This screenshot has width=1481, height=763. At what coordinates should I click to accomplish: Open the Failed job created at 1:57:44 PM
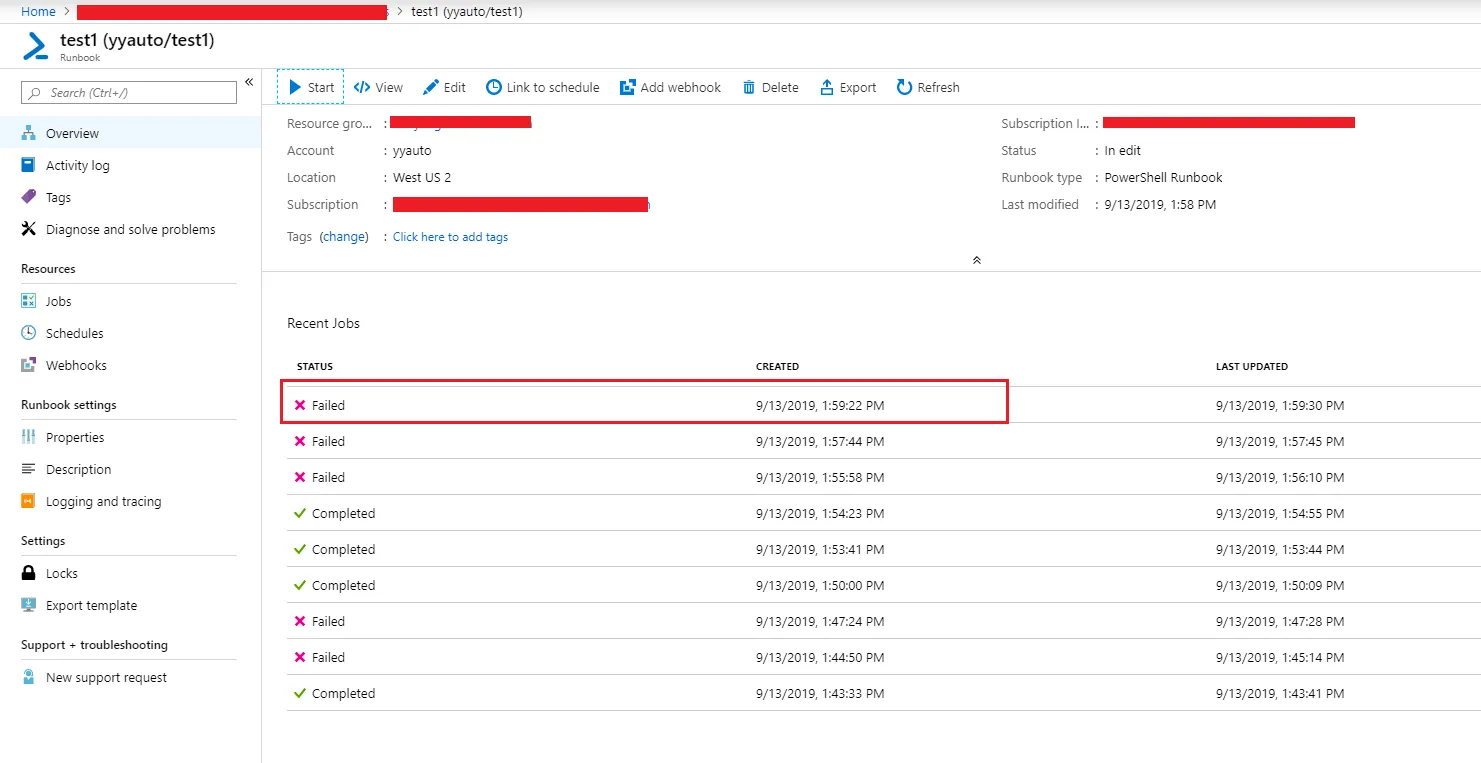tap(883, 441)
